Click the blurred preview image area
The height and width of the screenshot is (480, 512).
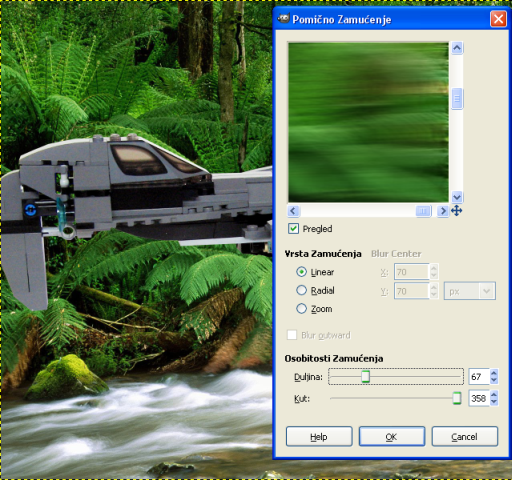point(368,122)
